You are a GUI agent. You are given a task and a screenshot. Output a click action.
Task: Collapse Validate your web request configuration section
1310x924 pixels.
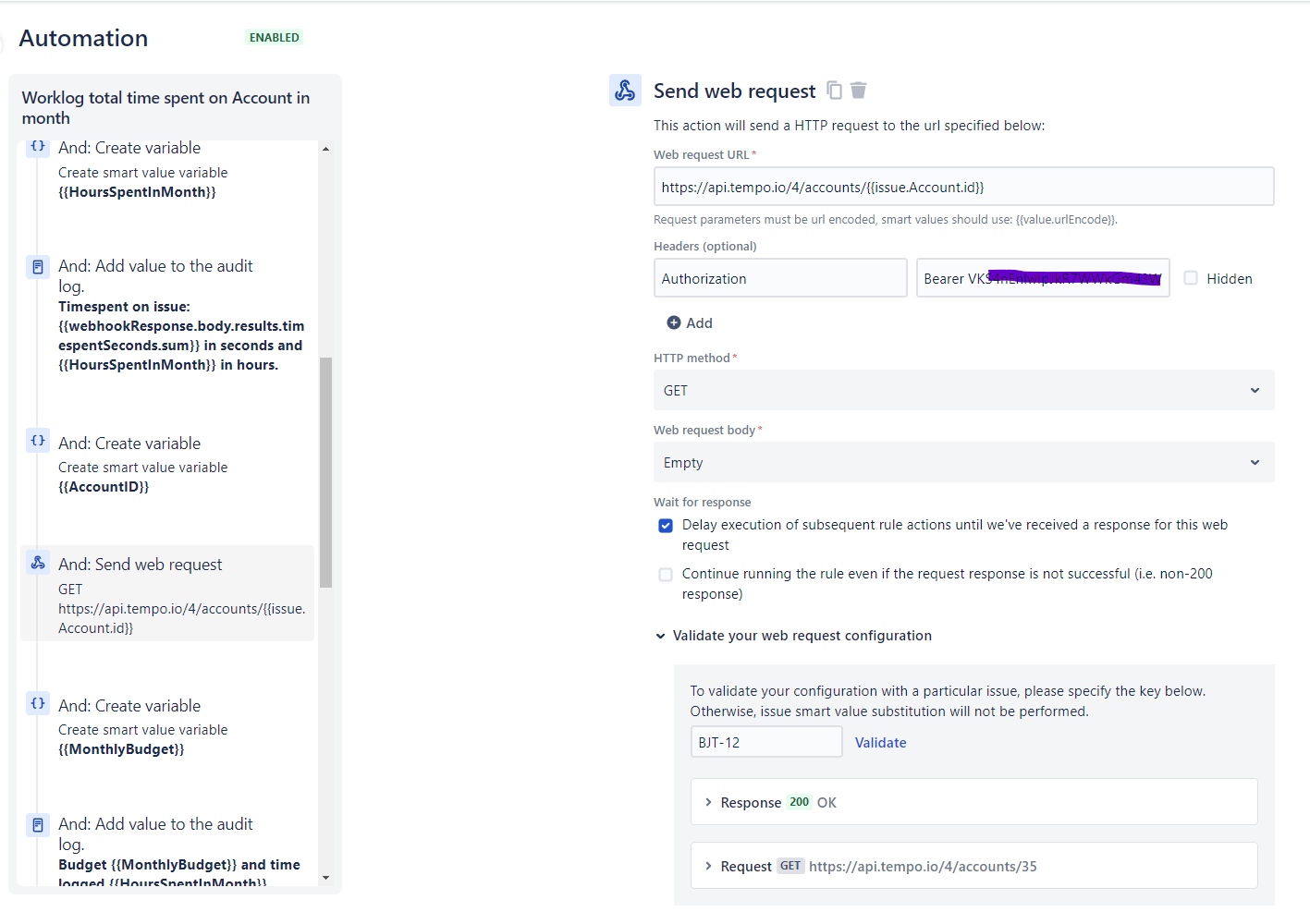click(661, 636)
